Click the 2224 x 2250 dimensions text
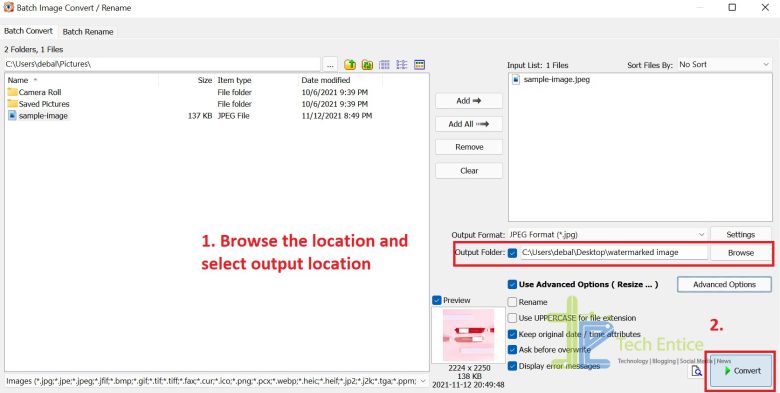Screen dimensions: 780x393 [469, 368]
